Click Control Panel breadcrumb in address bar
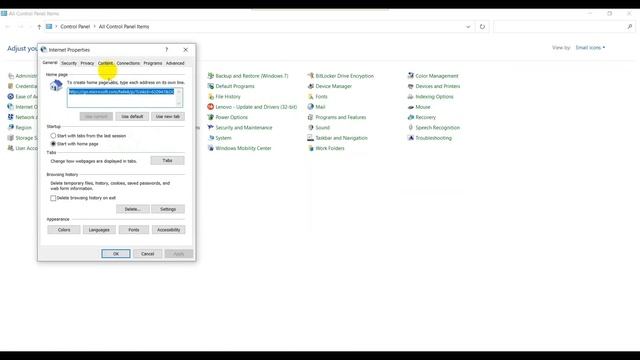Viewport: 640px width, 360px height. (75, 27)
